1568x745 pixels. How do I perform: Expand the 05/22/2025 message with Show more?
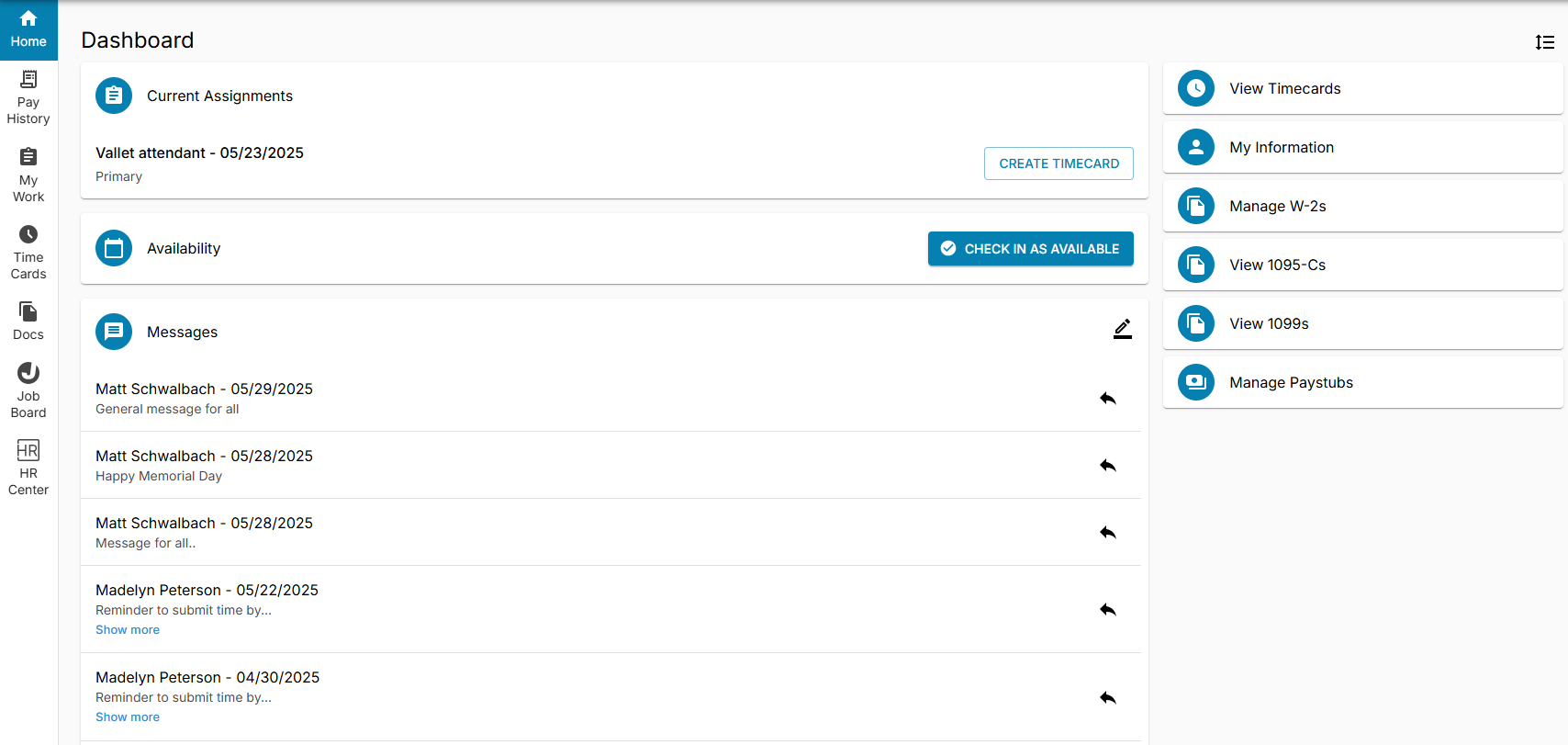coord(128,629)
